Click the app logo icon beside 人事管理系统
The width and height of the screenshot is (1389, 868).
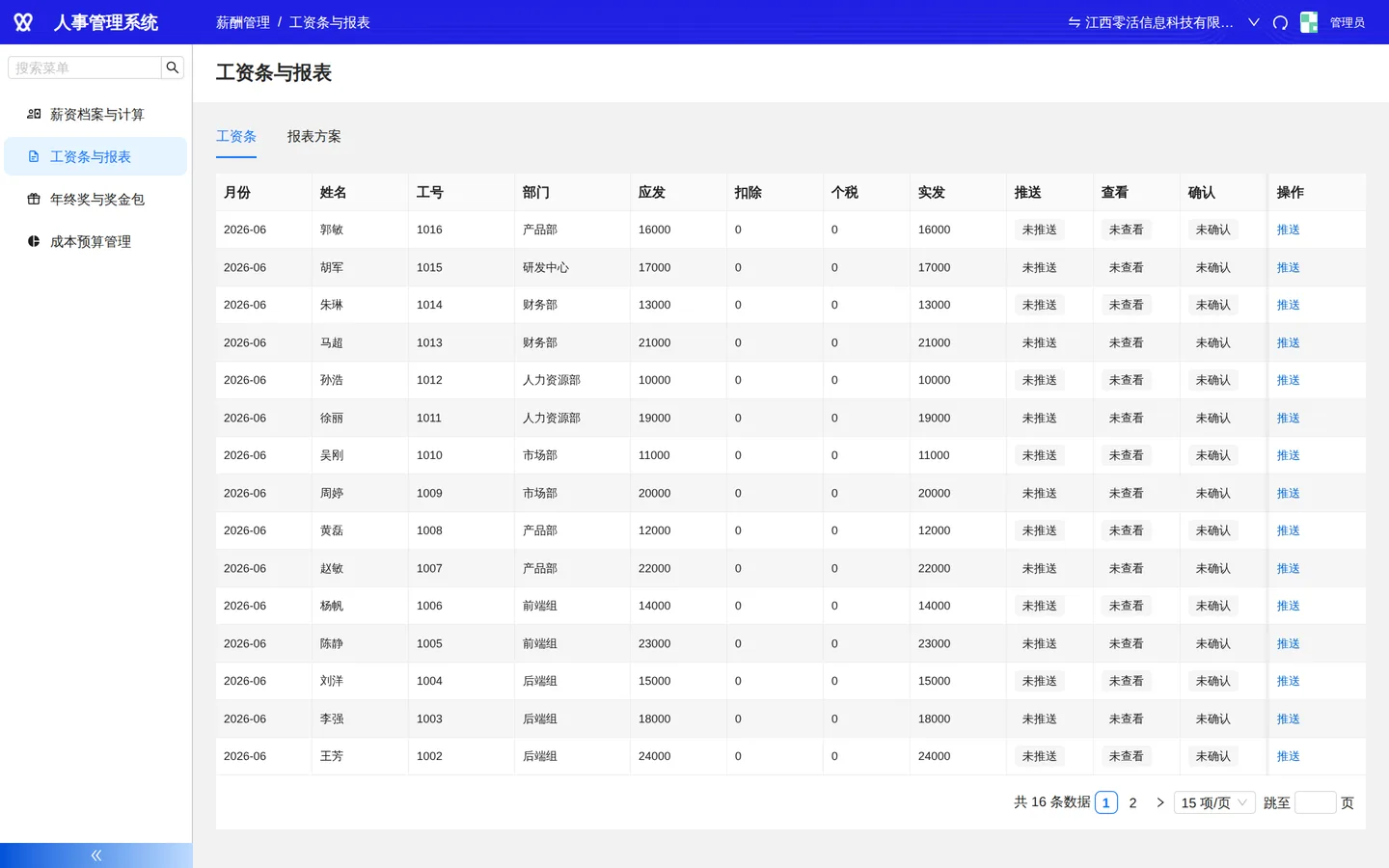pos(23,22)
